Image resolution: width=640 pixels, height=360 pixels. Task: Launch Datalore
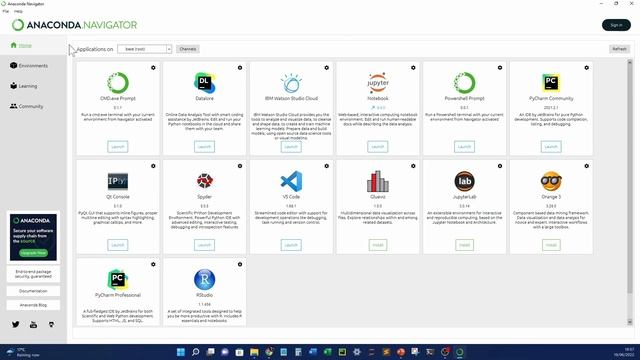(204, 147)
